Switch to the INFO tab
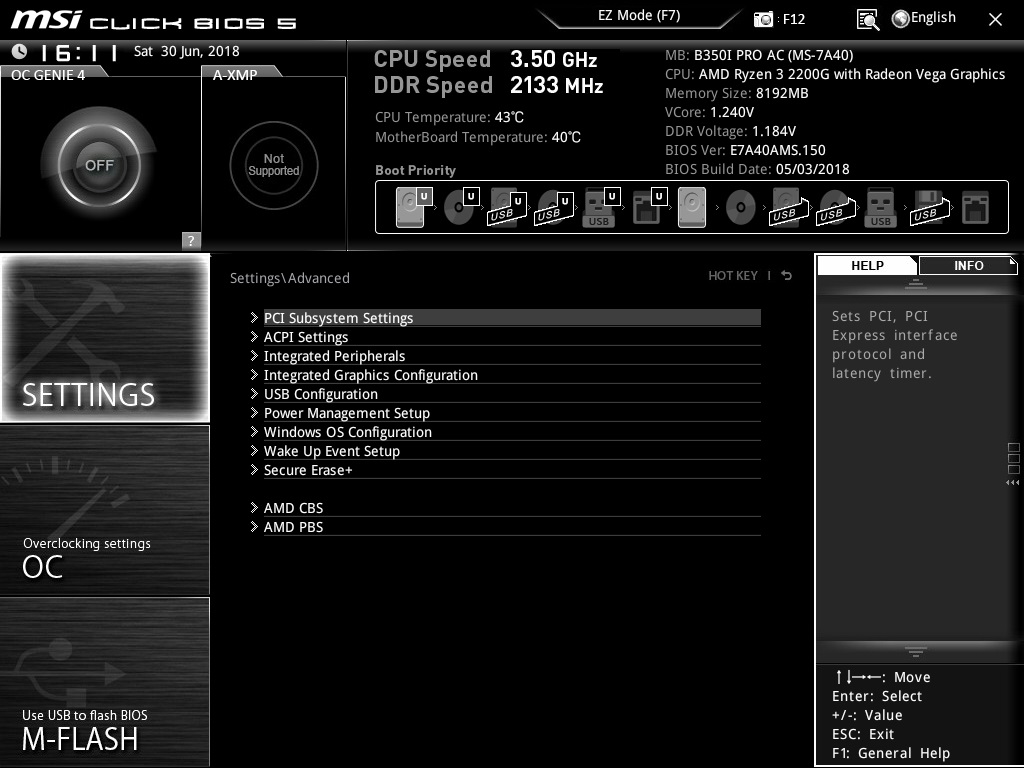 tap(968, 265)
